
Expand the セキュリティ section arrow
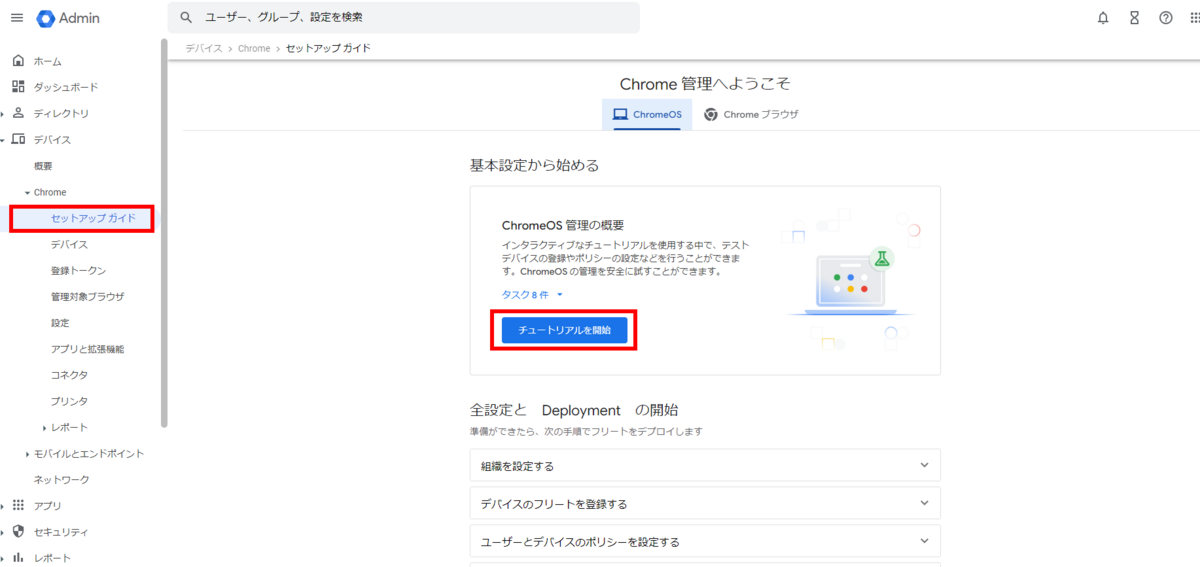pos(3,532)
